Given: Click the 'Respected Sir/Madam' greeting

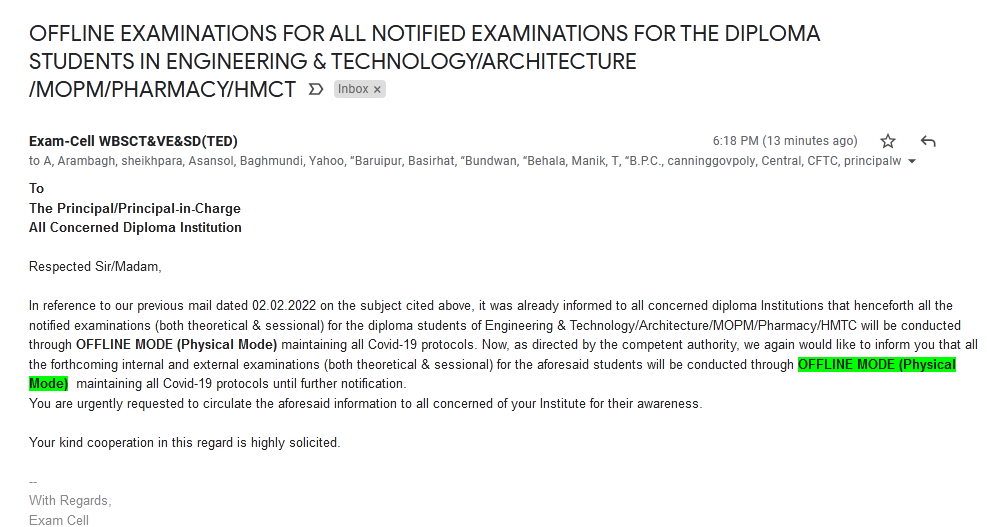Looking at the screenshot, I should 95,267.
